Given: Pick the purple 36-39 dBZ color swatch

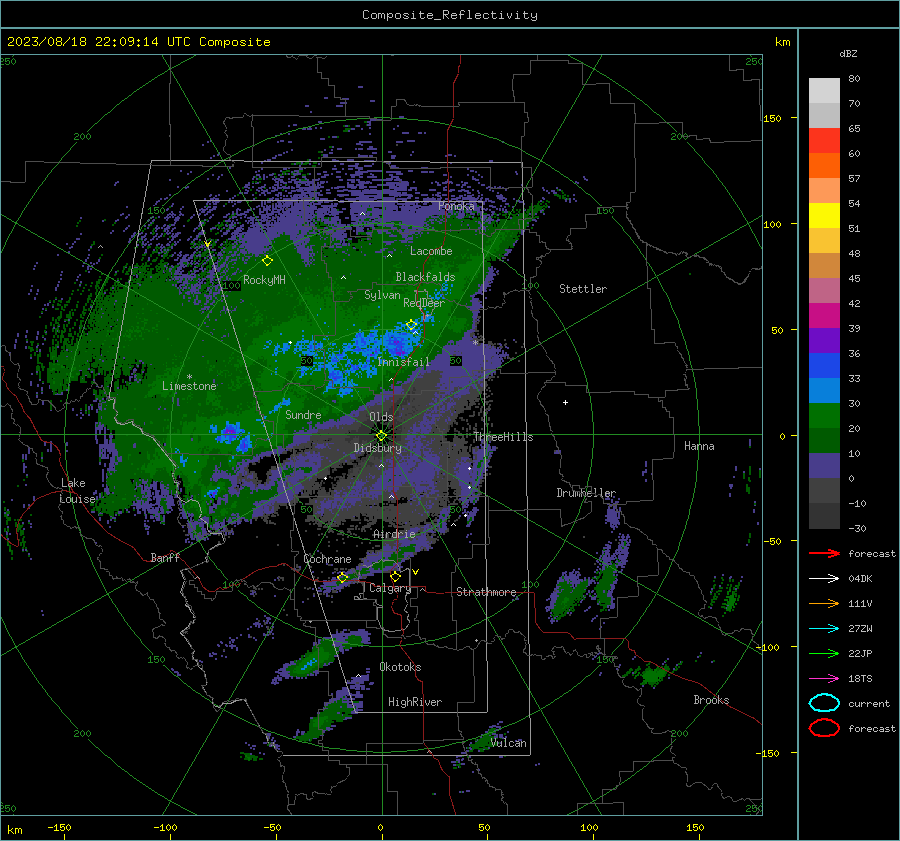Looking at the screenshot, I should pyautogui.click(x=824, y=340).
